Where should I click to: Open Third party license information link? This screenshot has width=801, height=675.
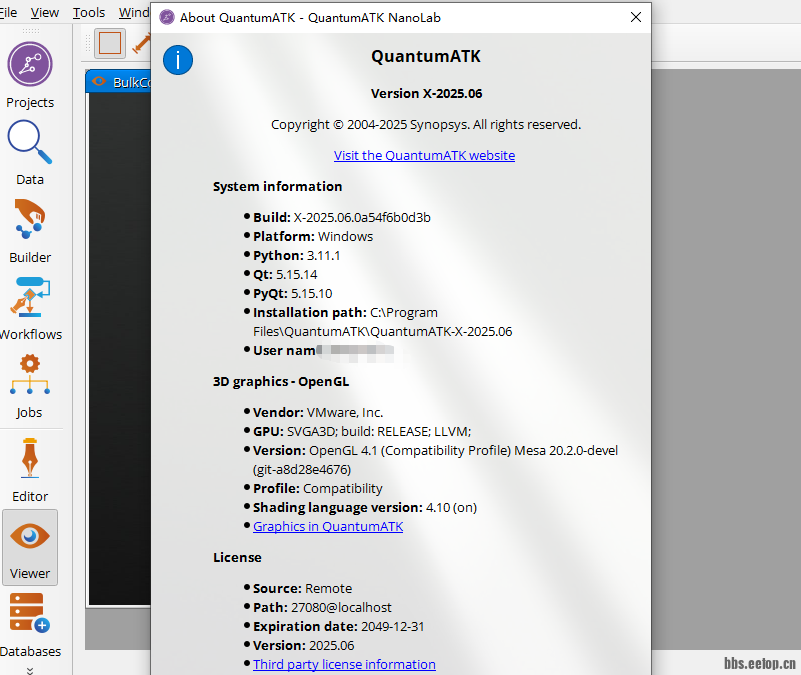click(x=344, y=664)
